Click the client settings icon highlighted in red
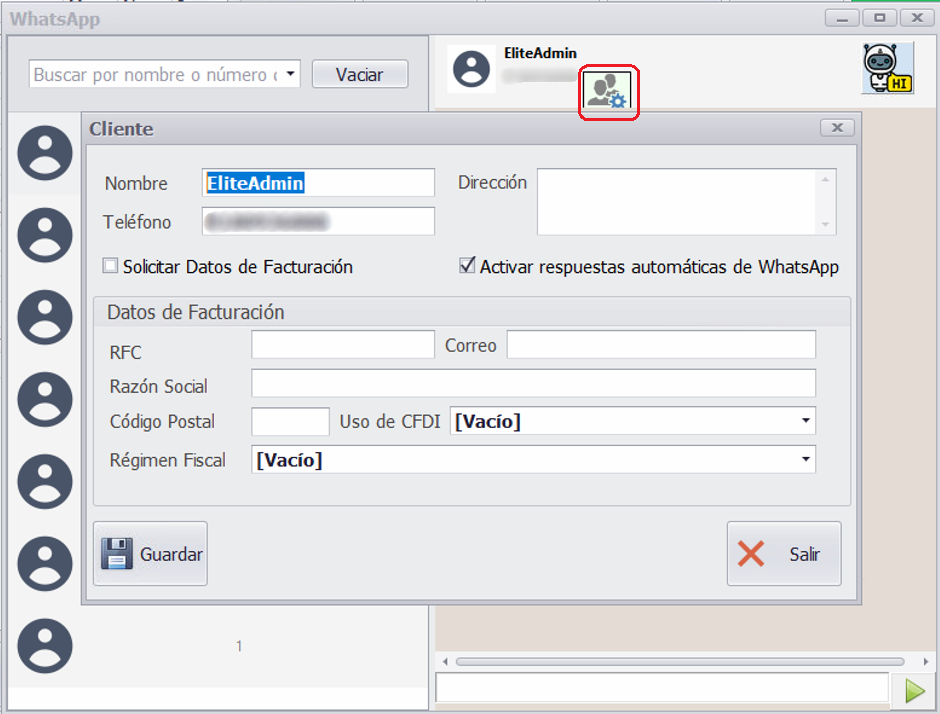Image resolution: width=940 pixels, height=714 pixels. [x=609, y=92]
